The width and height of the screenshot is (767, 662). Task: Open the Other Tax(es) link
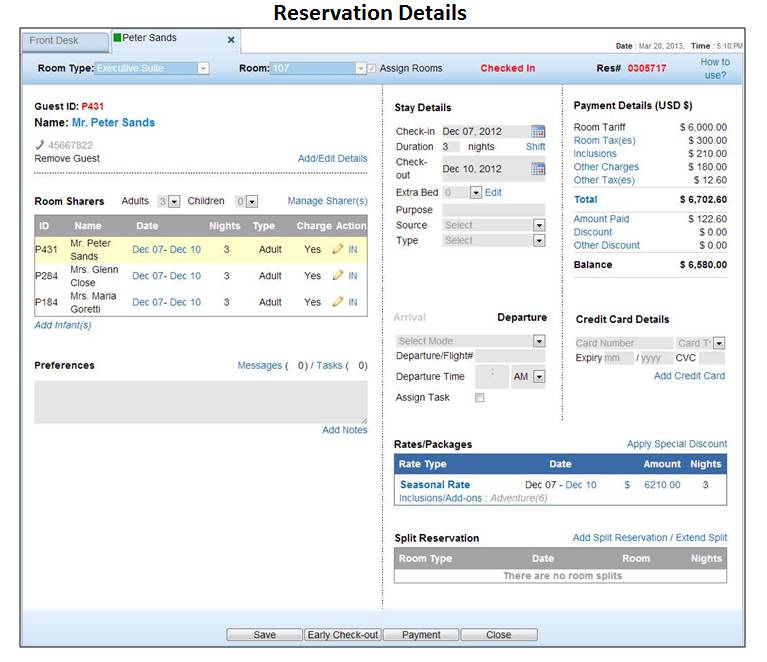(x=604, y=180)
